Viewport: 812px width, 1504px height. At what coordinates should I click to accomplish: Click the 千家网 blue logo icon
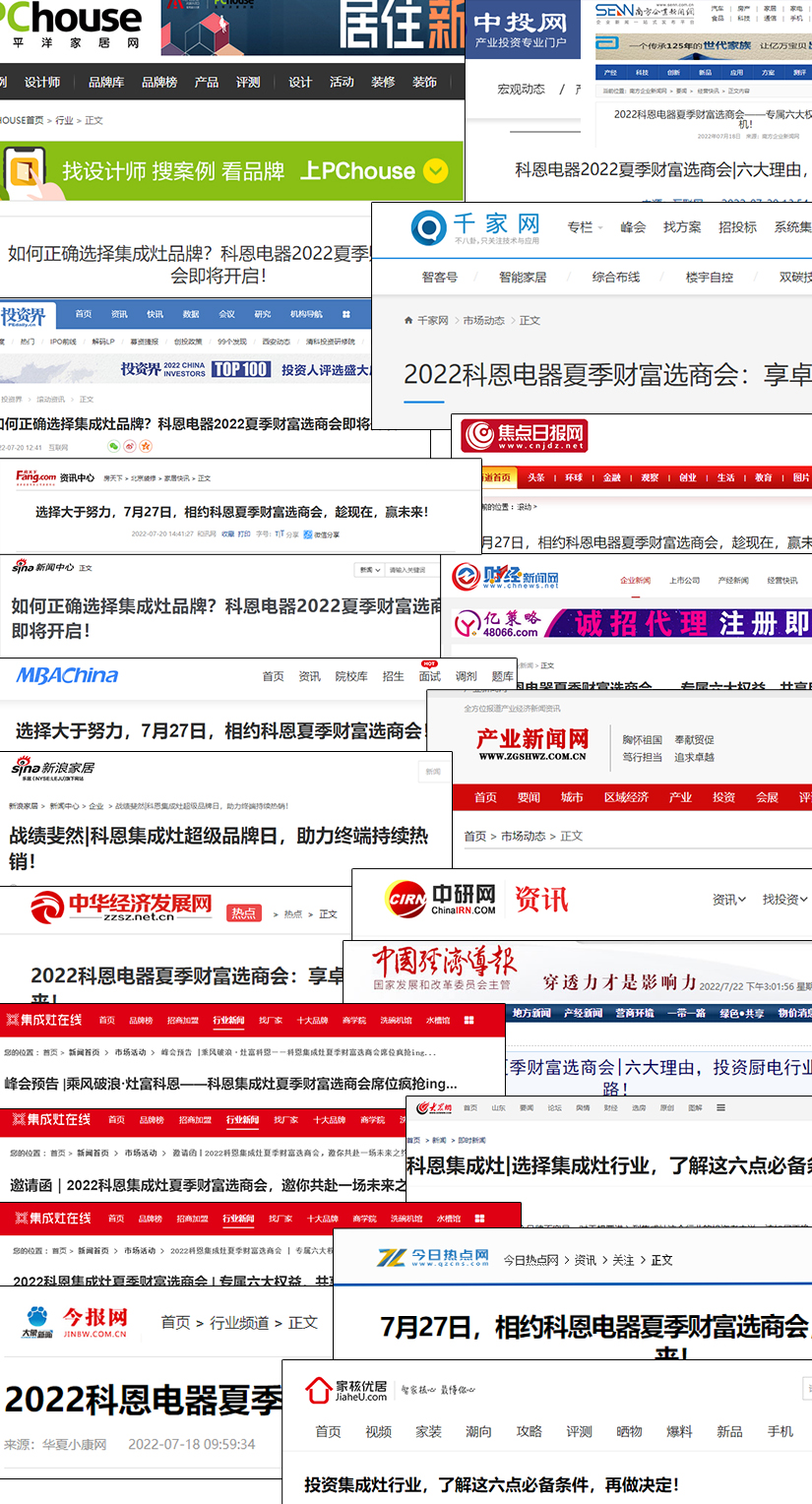pos(428,227)
